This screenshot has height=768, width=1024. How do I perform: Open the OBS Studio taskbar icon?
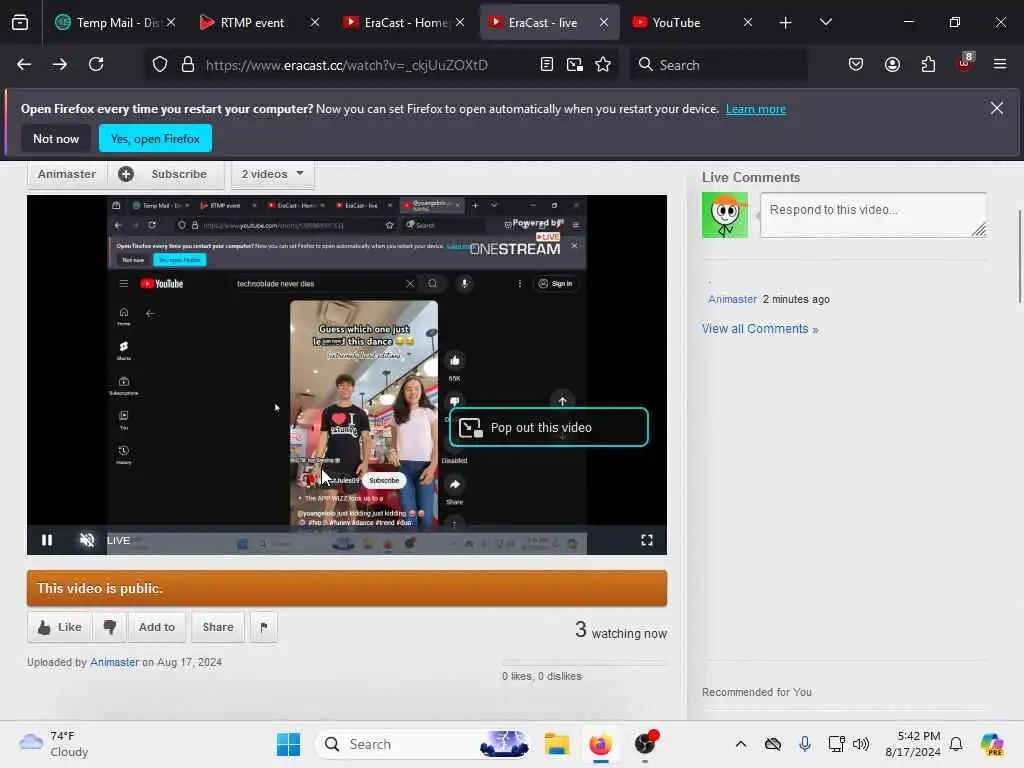click(x=645, y=743)
